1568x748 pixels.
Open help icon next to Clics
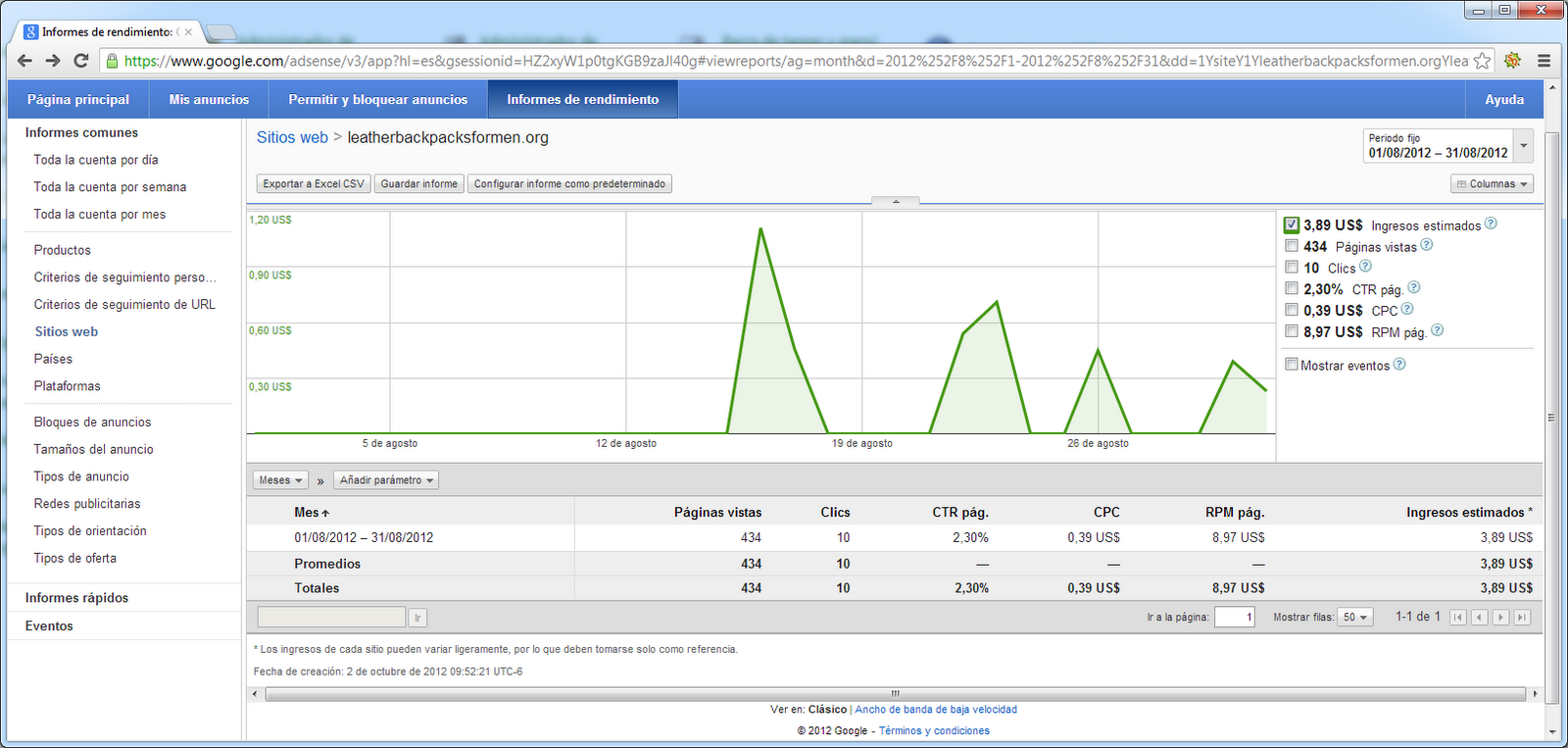click(x=1365, y=266)
